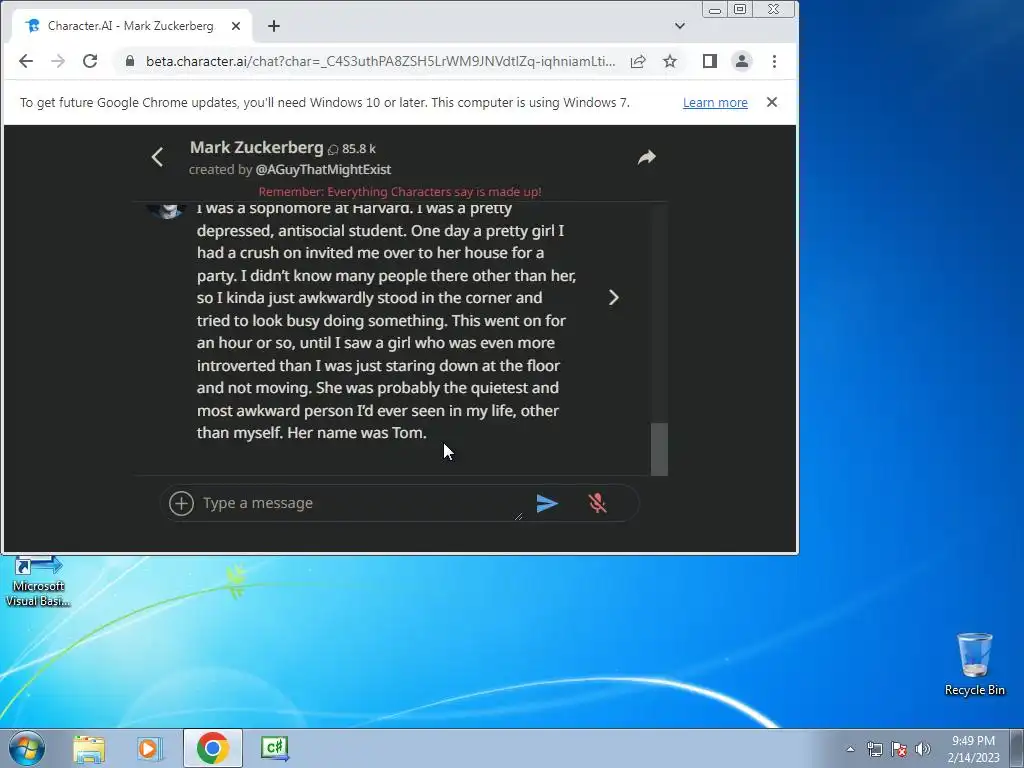Expand the tab search dropdown
The width and height of the screenshot is (1024, 768).
click(680, 26)
